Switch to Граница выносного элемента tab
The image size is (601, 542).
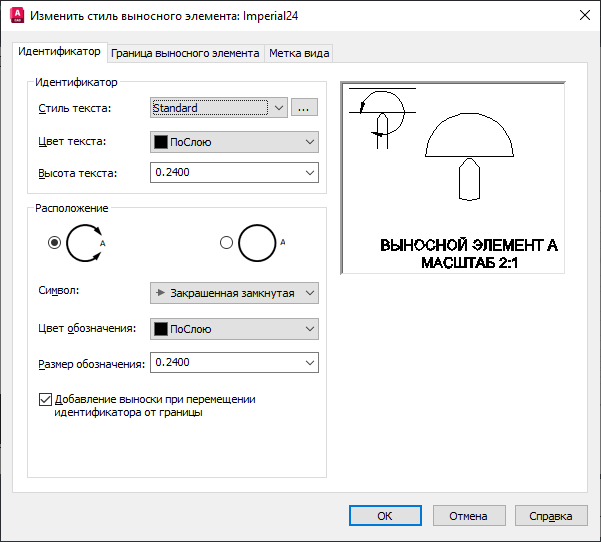click(185, 53)
